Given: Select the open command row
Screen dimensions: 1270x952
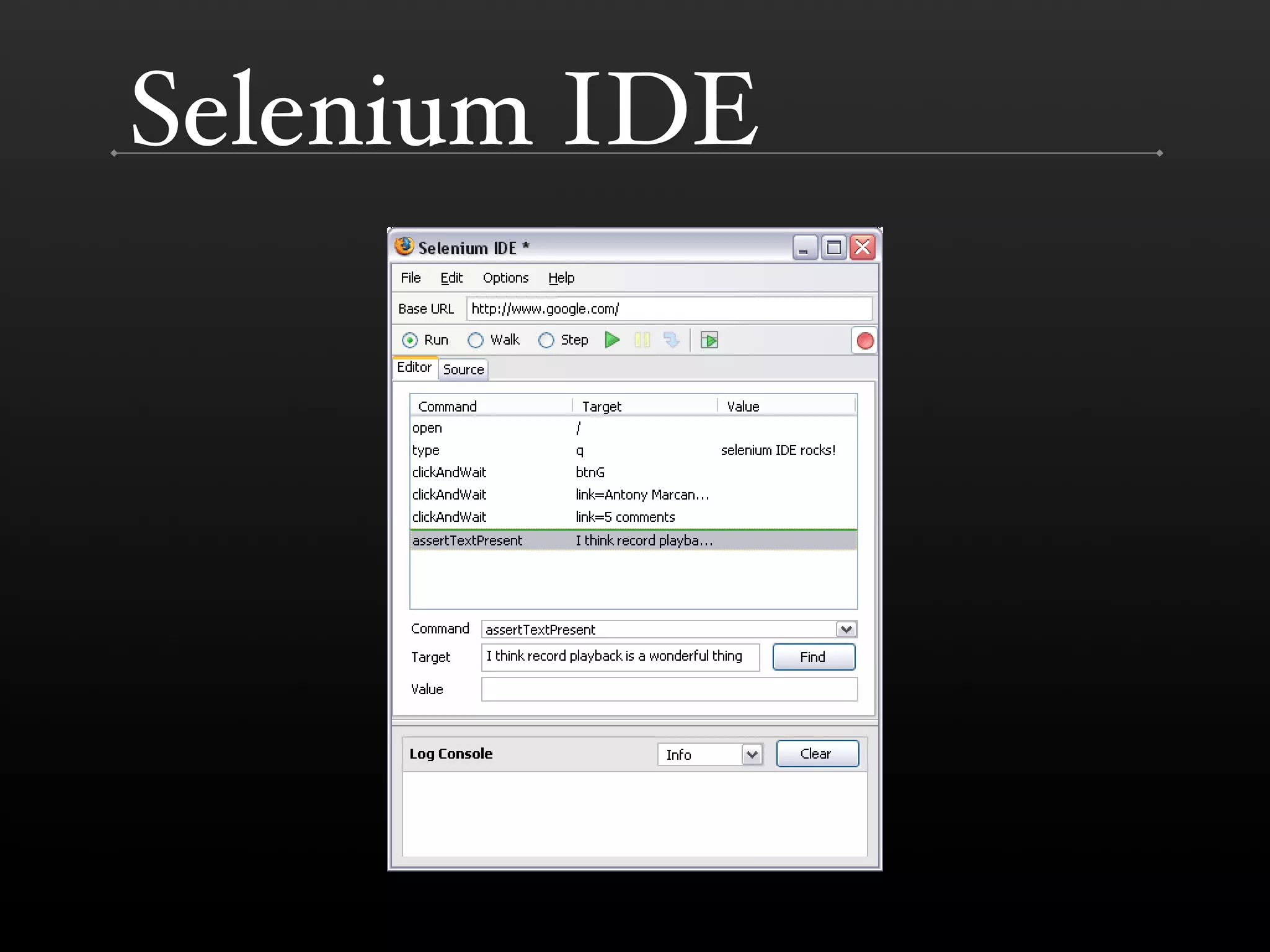Looking at the screenshot, I should pos(633,428).
